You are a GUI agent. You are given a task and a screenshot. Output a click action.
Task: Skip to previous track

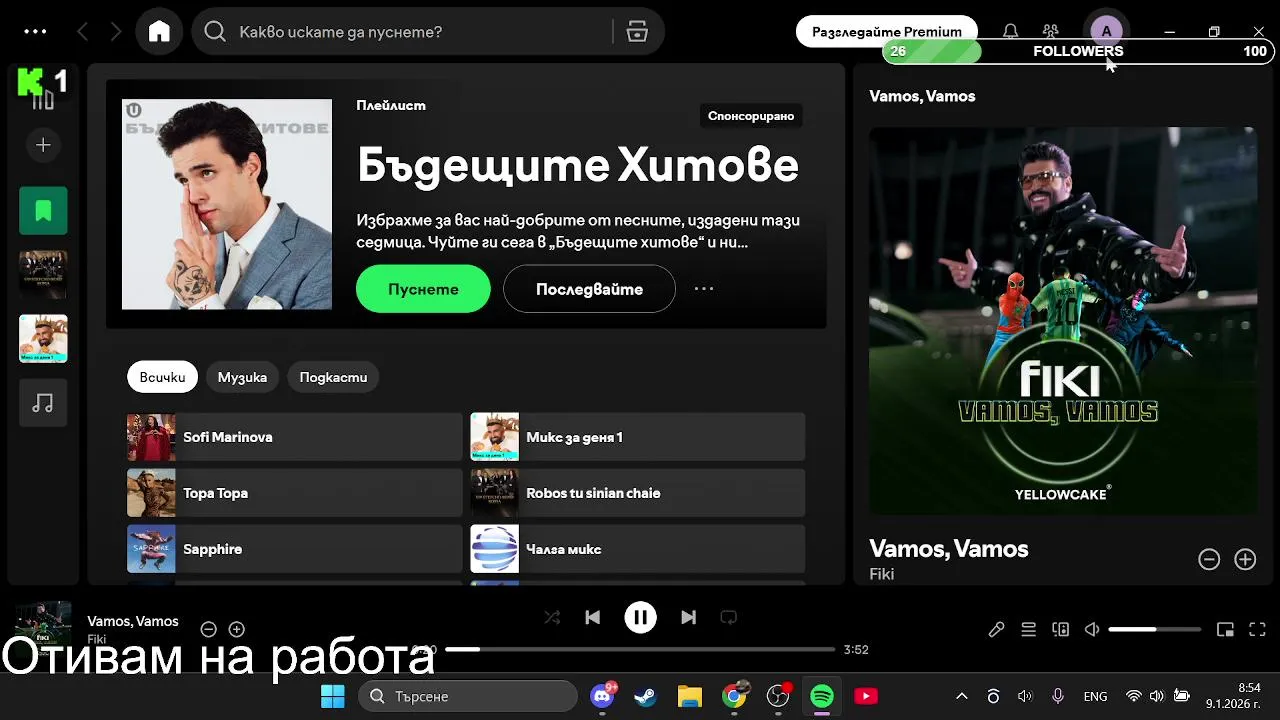[592, 617]
